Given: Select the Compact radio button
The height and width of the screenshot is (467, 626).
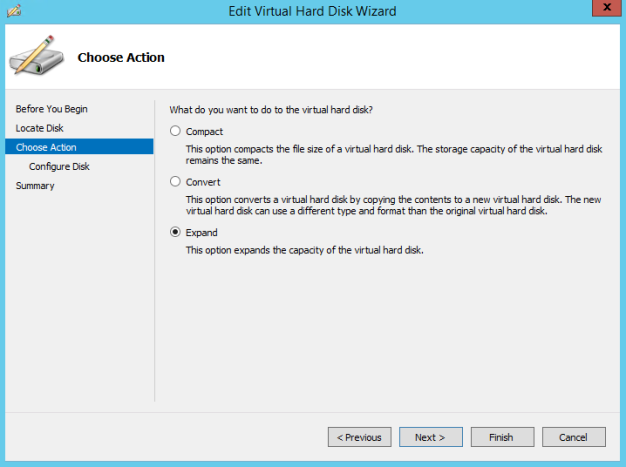Looking at the screenshot, I should (176, 131).
